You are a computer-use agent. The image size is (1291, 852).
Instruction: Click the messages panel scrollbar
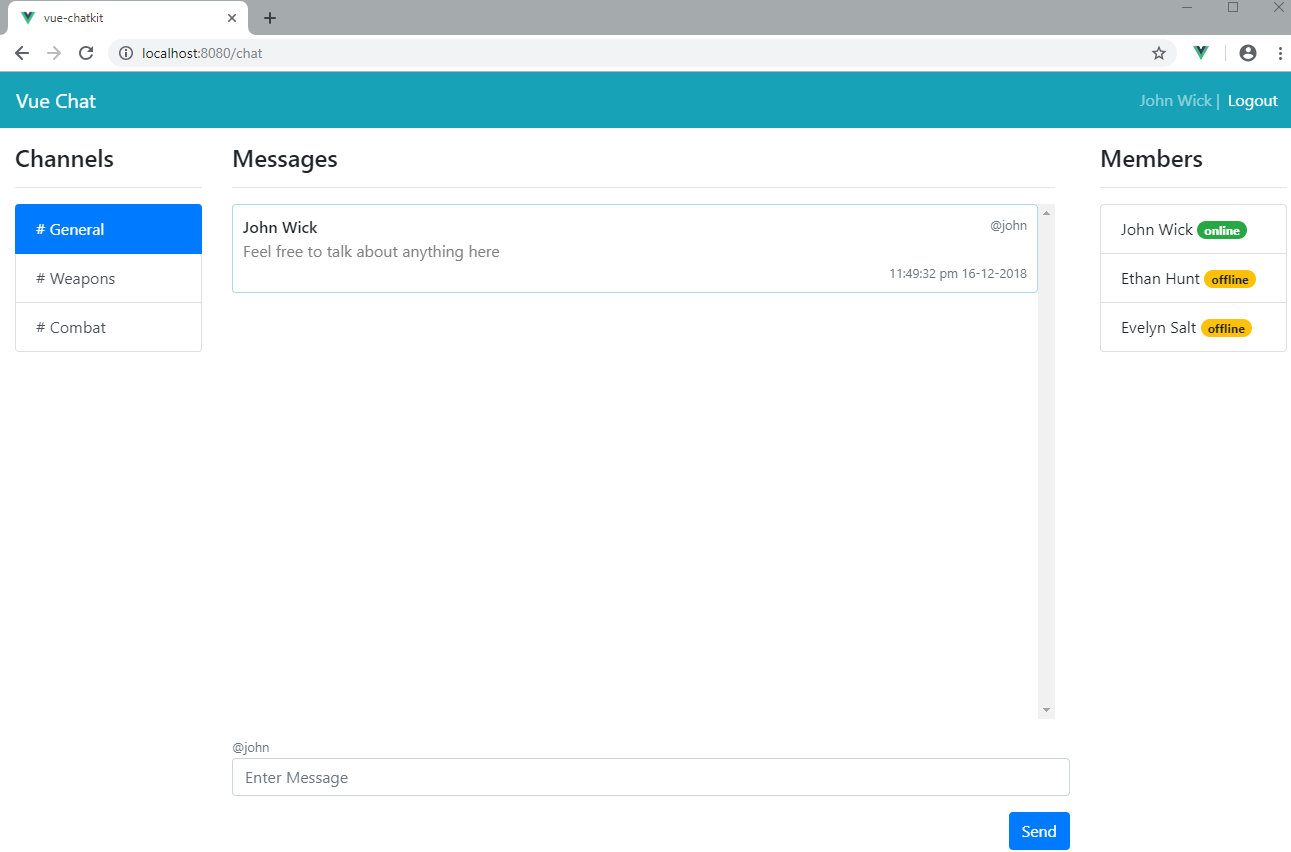[1046, 460]
